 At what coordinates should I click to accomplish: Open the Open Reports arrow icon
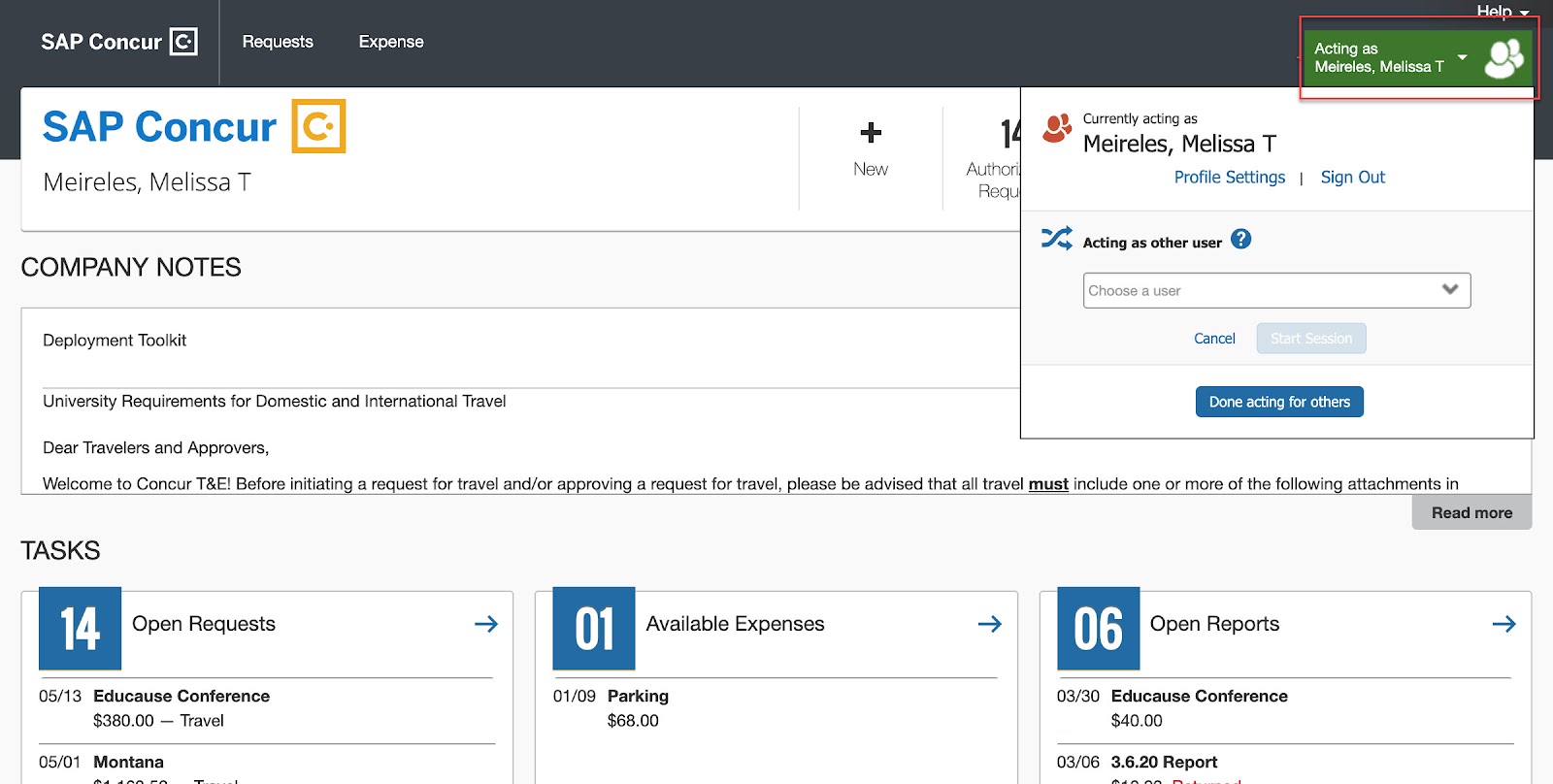coord(1503,624)
